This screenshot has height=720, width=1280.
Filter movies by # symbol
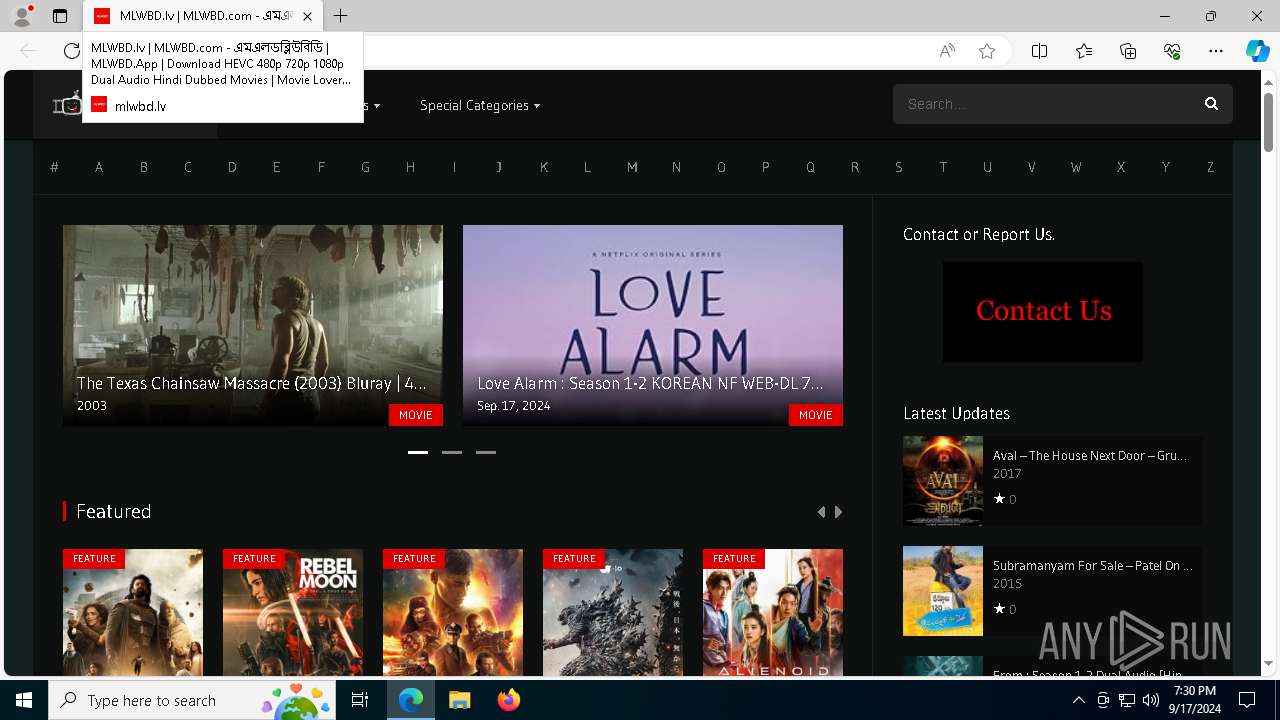click(54, 167)
